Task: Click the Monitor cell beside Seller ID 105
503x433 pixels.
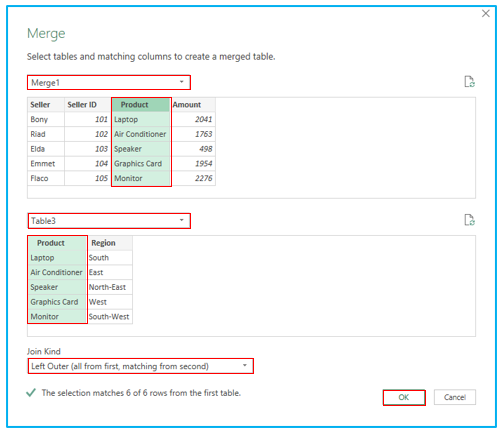Action: click(x=141, y=178)
